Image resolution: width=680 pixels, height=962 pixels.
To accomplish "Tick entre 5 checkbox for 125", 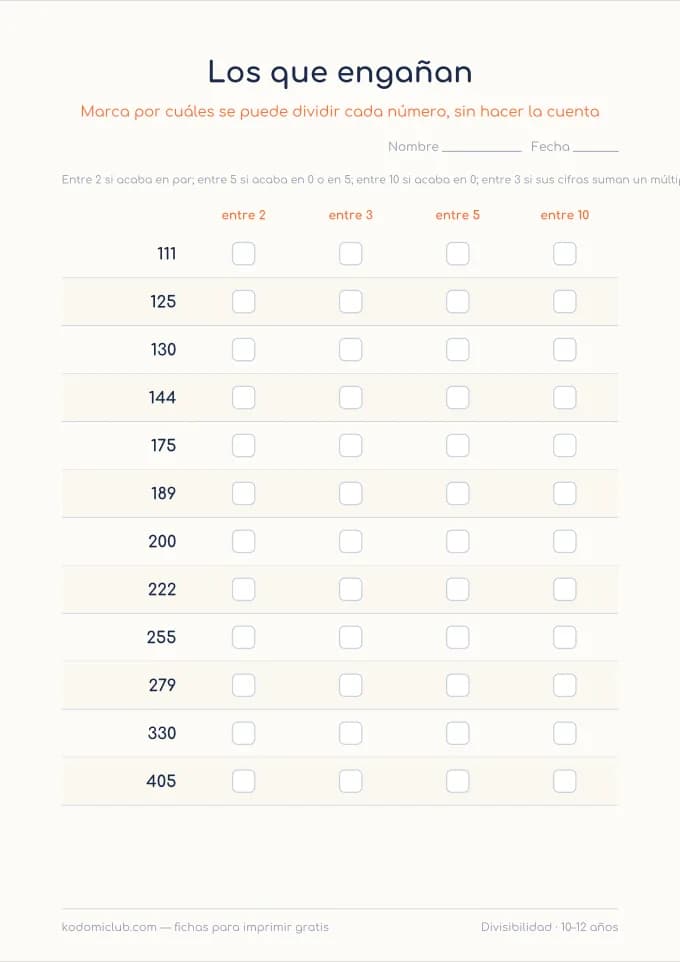I will (x=458, y=301).
